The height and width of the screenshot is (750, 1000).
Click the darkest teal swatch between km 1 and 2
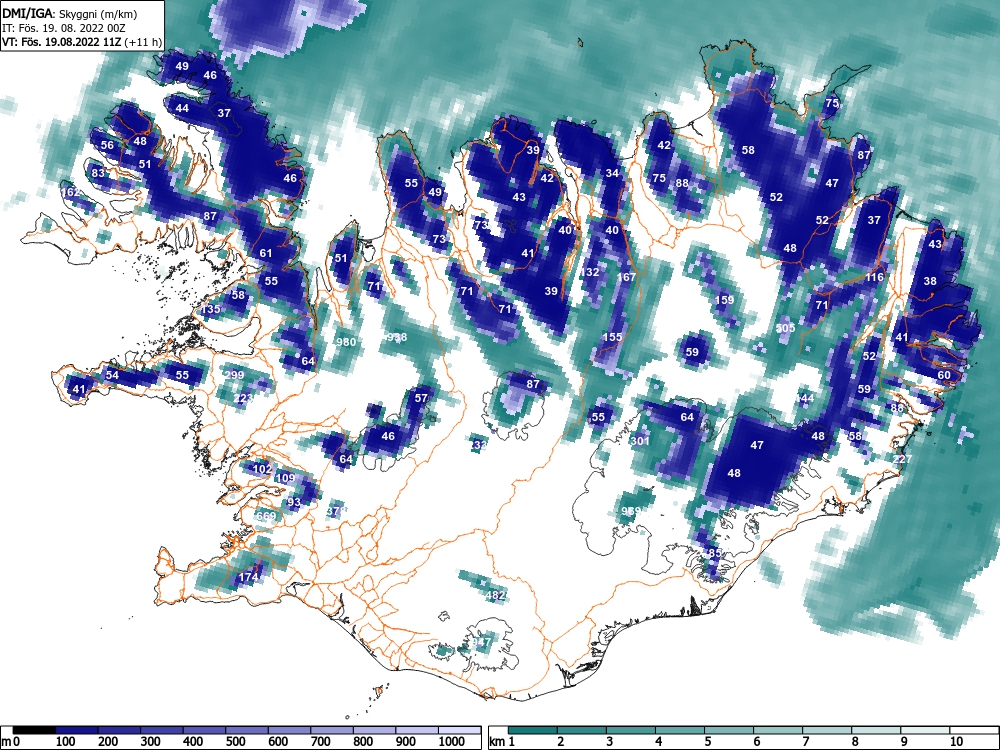tap(533, 730)
